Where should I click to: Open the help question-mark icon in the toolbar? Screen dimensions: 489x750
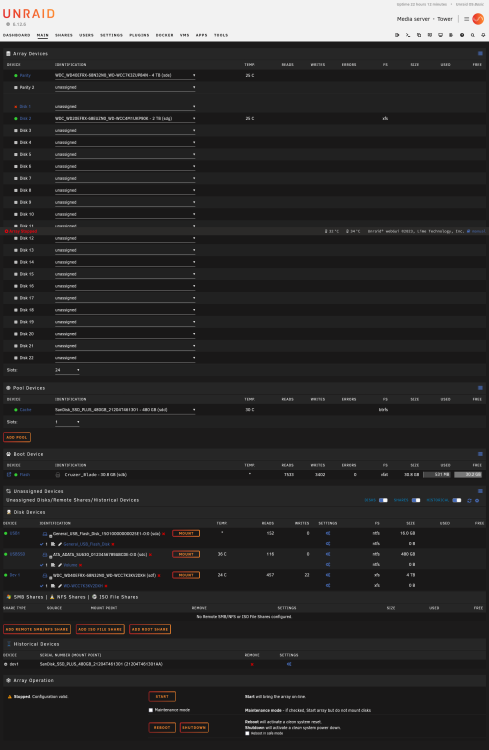462,35
